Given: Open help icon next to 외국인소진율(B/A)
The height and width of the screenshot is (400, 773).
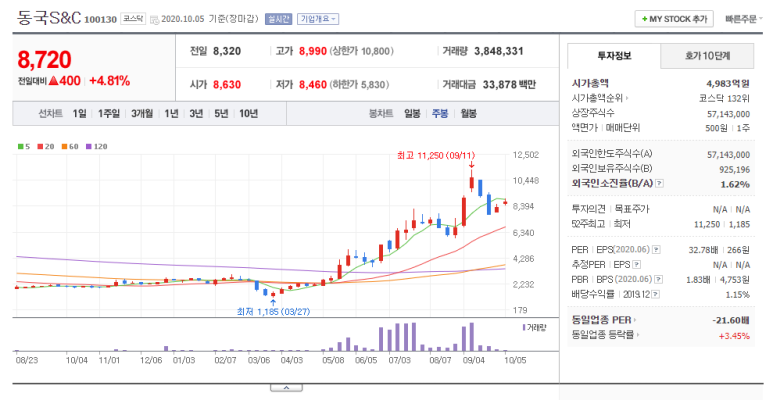Looking at the screenshot, I should tap(659, 183).
